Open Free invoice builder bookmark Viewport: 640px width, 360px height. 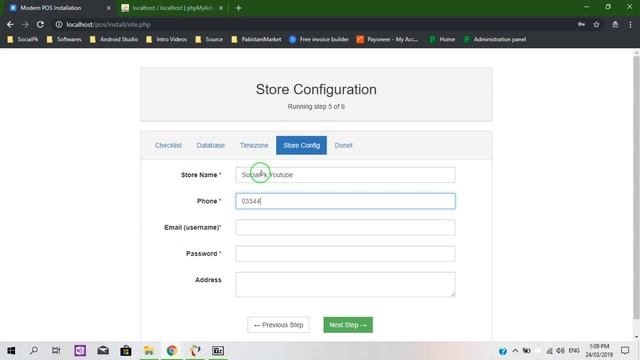point(319,39)
